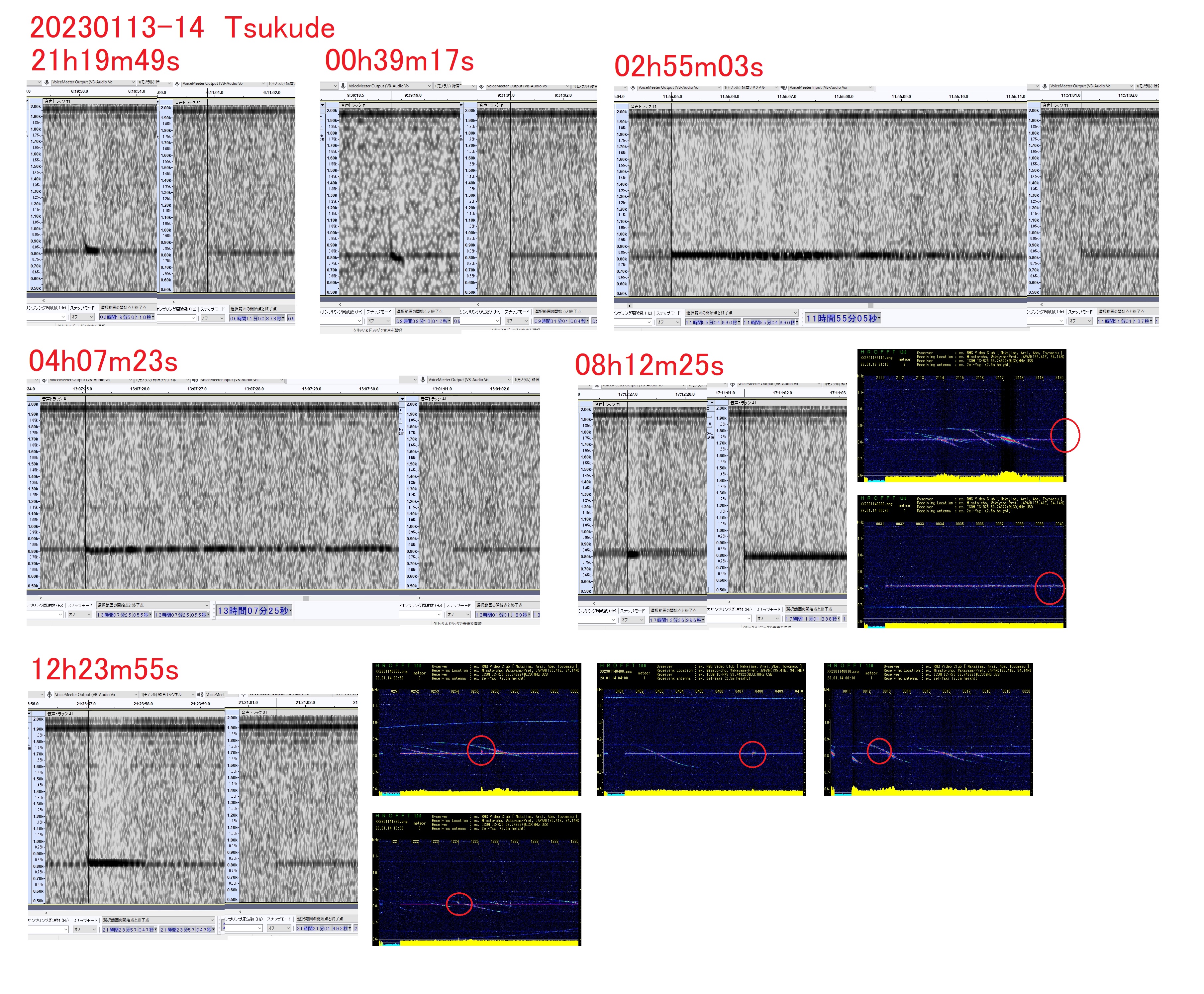The width and height of the screenshot is (1204, 994).
Task: Click the HROFFT image labeled XX2301132110.png
Action: (961, 415)
